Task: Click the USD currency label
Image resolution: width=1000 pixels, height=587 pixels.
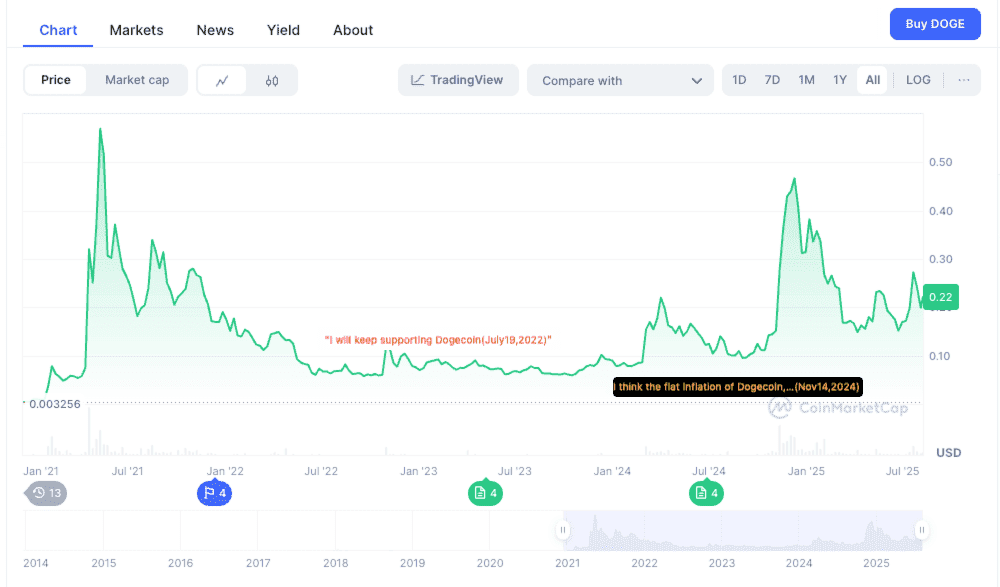Action: pos(948,452)
